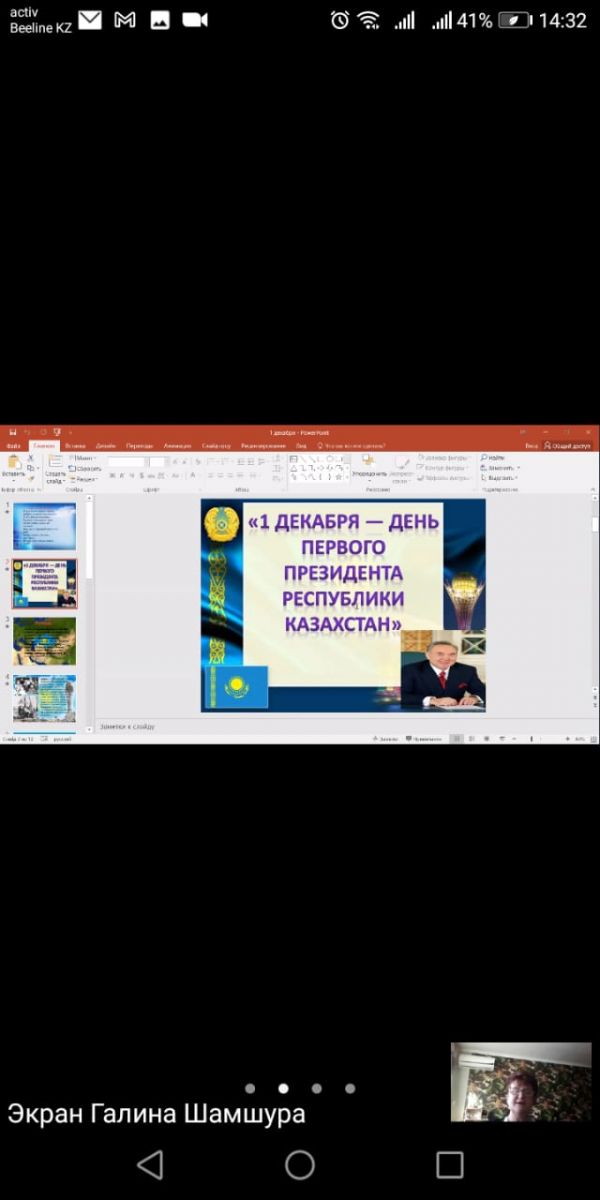Image resolution: width=600 pixels, height=1200 pixels.
Task: Expand the Replace (Заменить) dropdown
Action: (500, 467)
